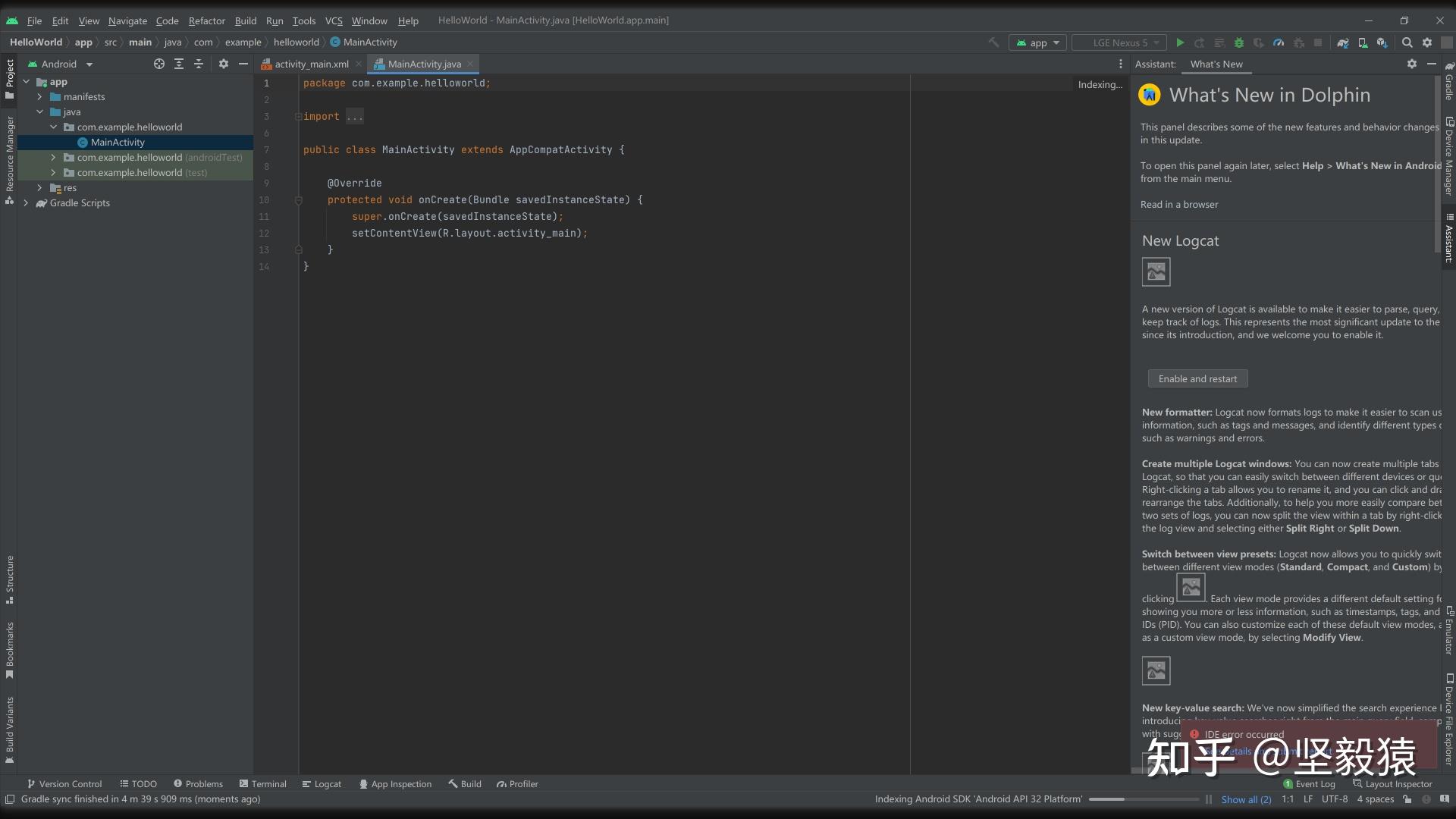This screenshot has width=1456, height=819.
Task: Expand the com.example.helloworld androidTest folder
Action: [x=53, y=156]
